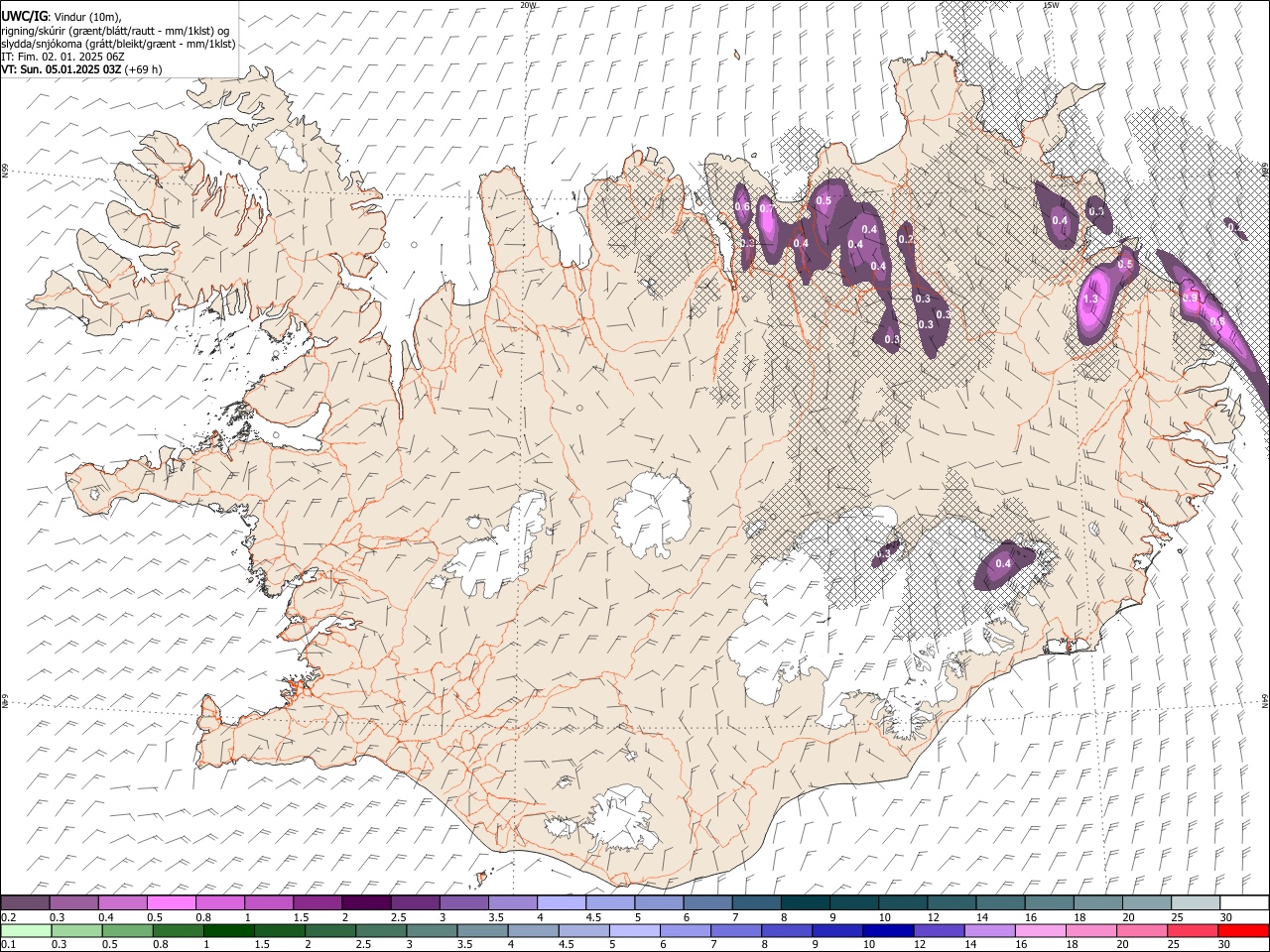Click the red-pink swatch labeled 25 in rain scale
This screenshot has width=1270, height=952.
(x=1194, y=930)
